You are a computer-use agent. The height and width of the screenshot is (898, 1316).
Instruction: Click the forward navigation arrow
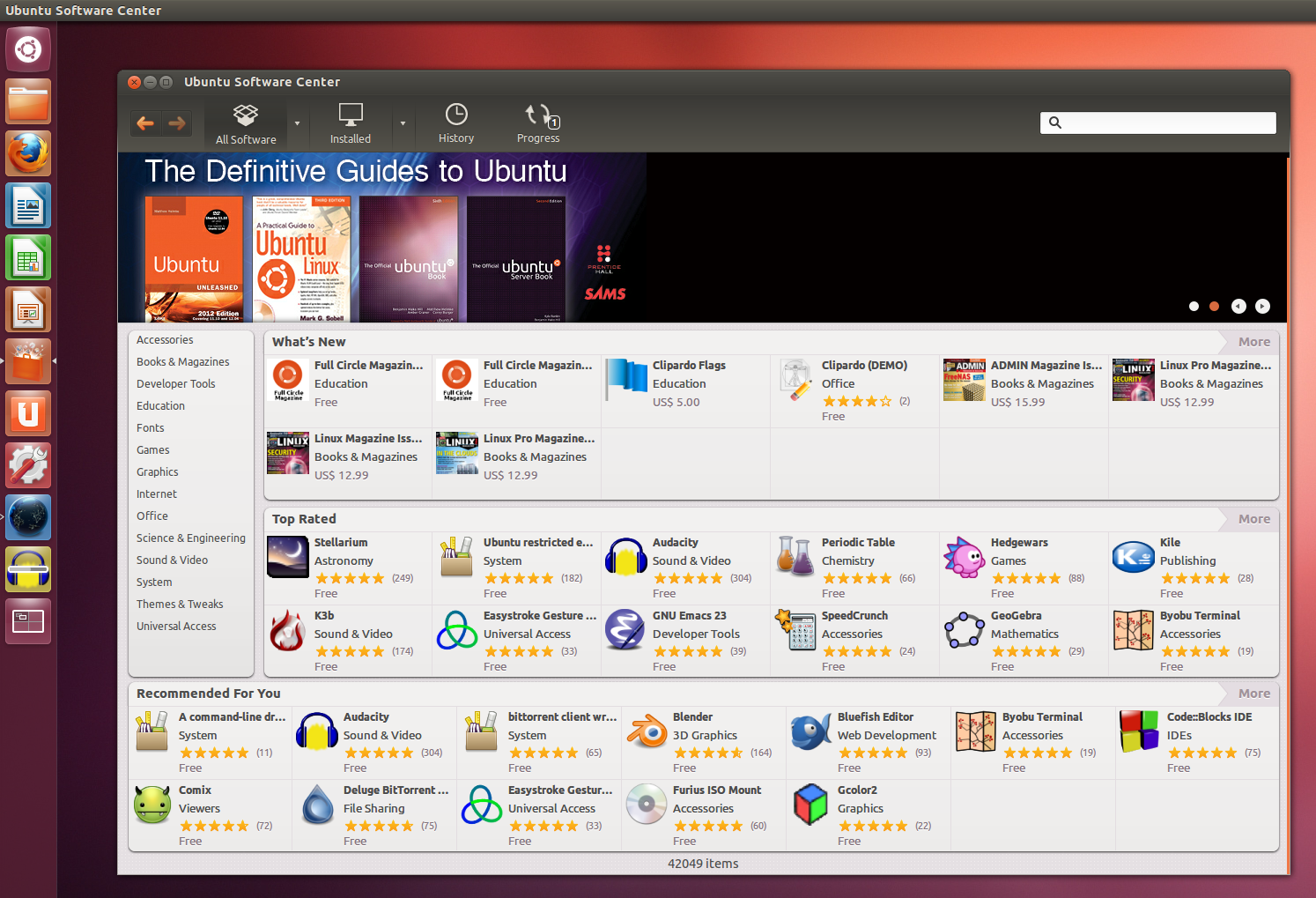pos(177,123)
